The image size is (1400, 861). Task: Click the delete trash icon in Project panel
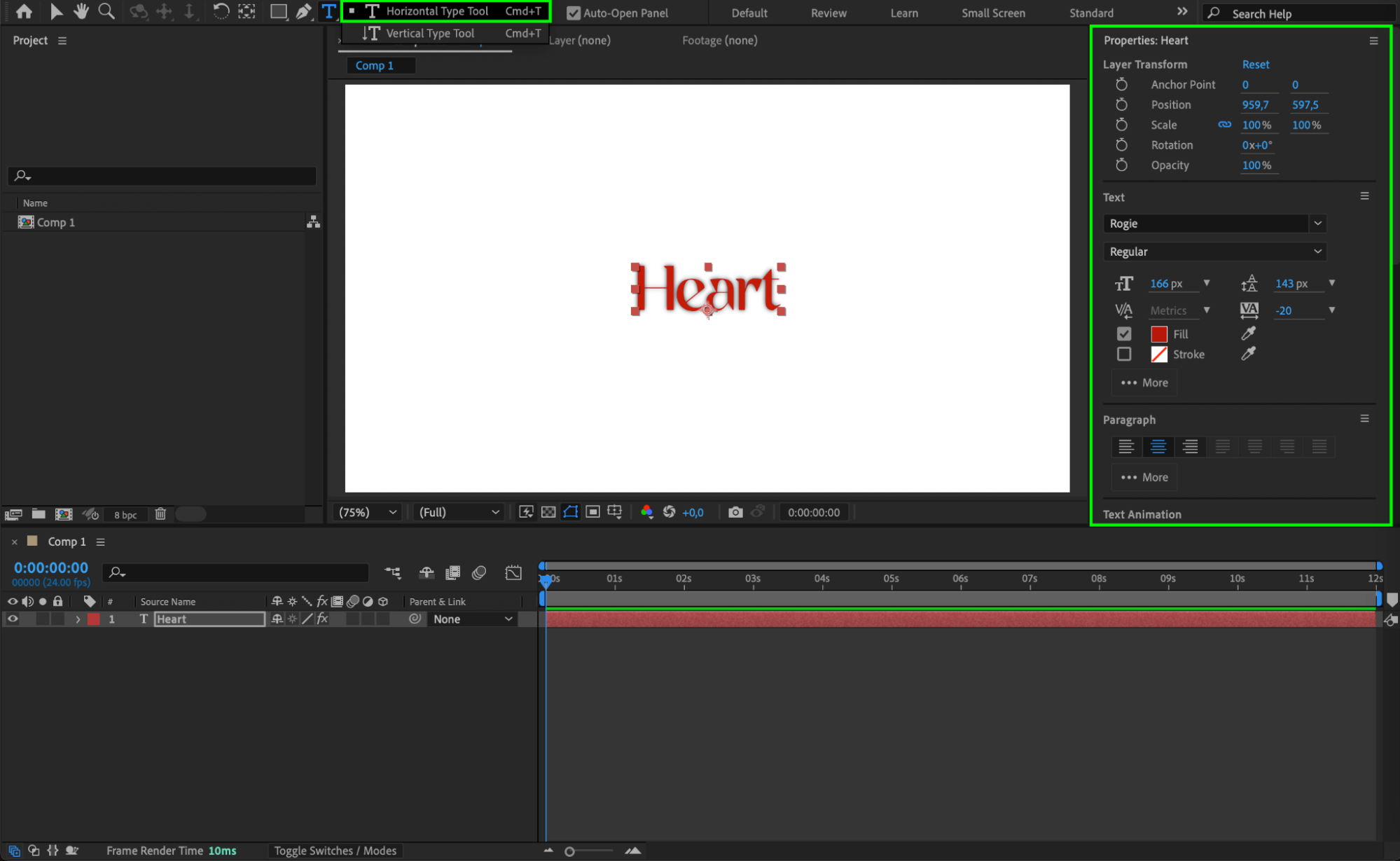(x=160, y=514)
